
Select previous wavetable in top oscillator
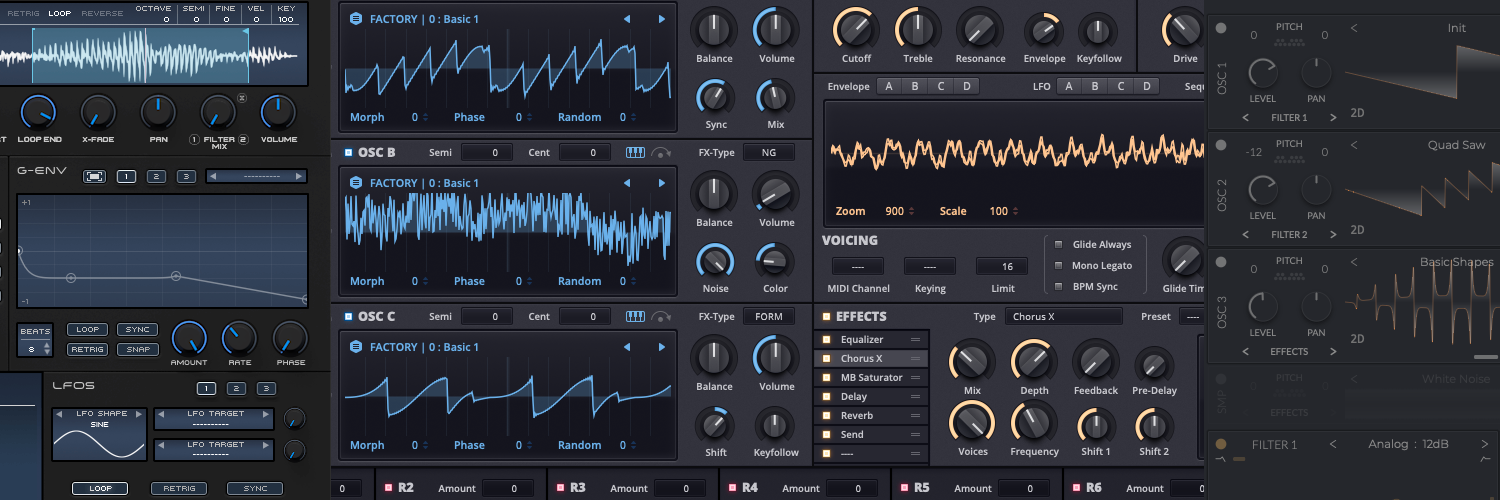(627, 19)
